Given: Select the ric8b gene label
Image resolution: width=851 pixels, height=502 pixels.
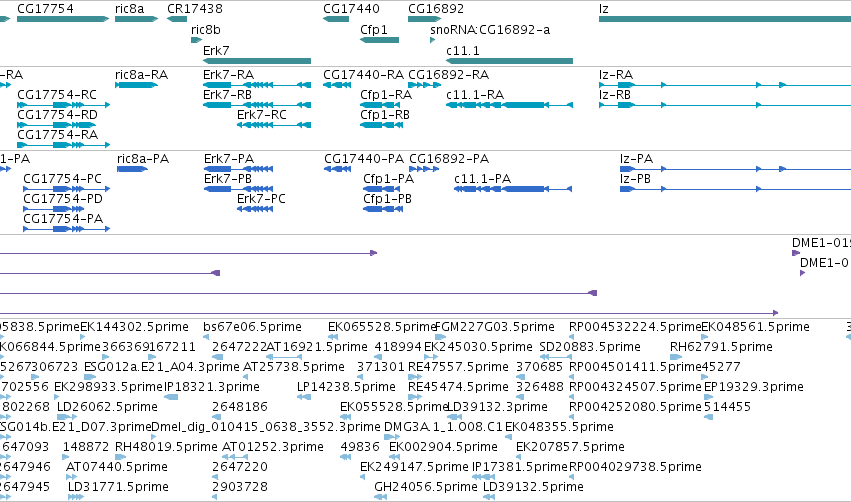Looking at the screenshot, I should (x=206, y=30).
